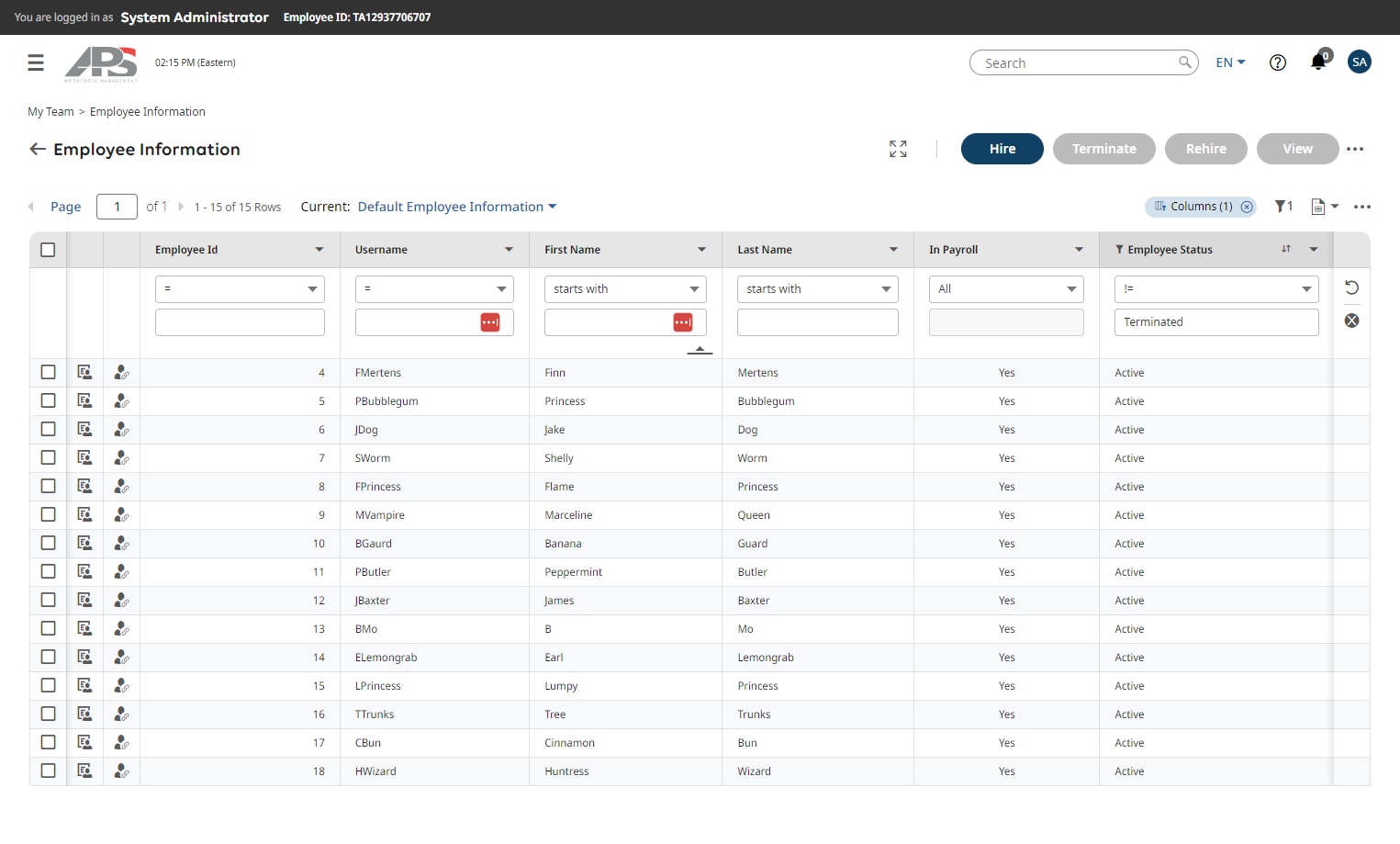Click the person icon in JDog row
The height and width of the screenshot is (844, 1400).
tap(121, 429)
